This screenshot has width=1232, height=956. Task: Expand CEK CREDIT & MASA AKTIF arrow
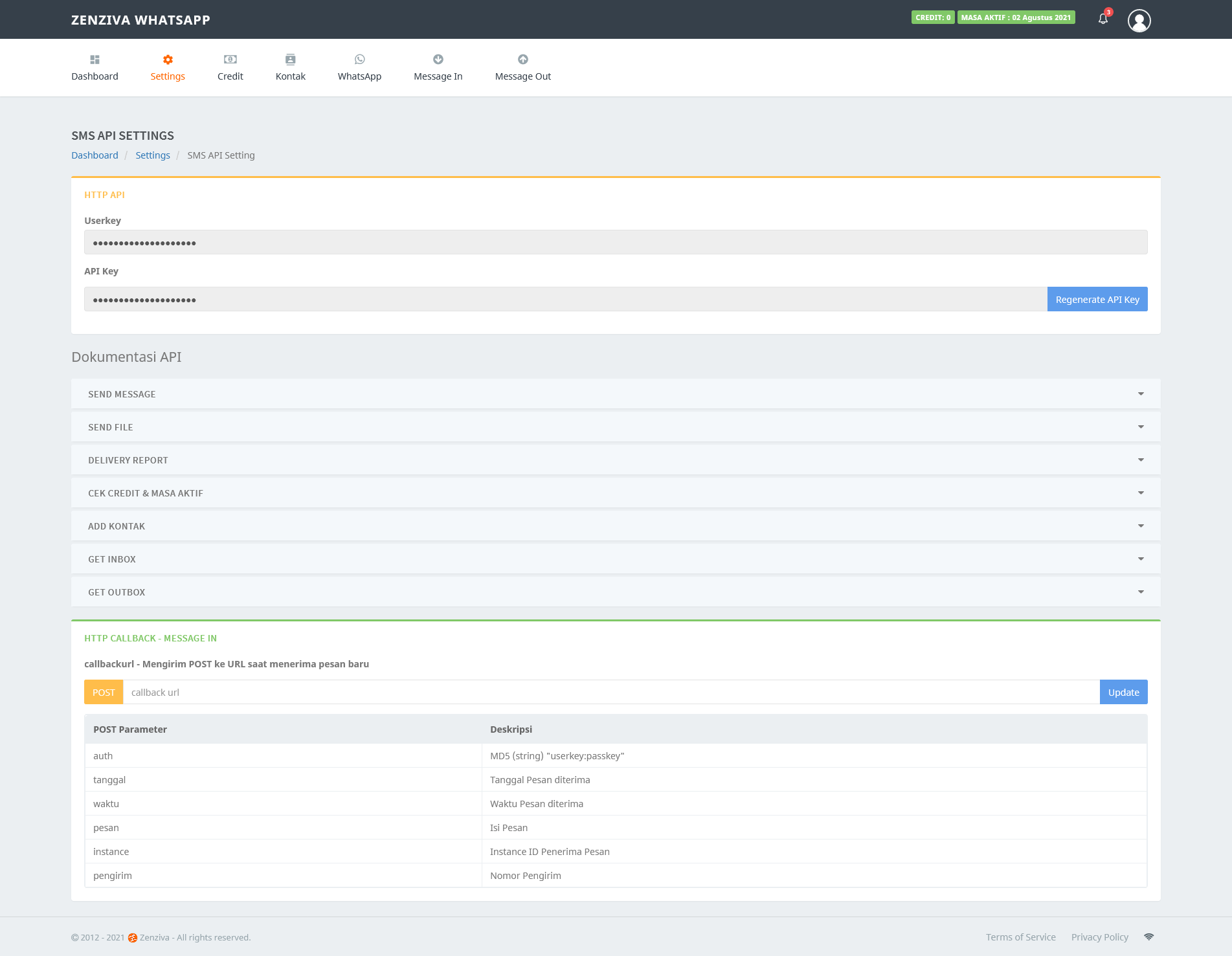coord(1141,493)
